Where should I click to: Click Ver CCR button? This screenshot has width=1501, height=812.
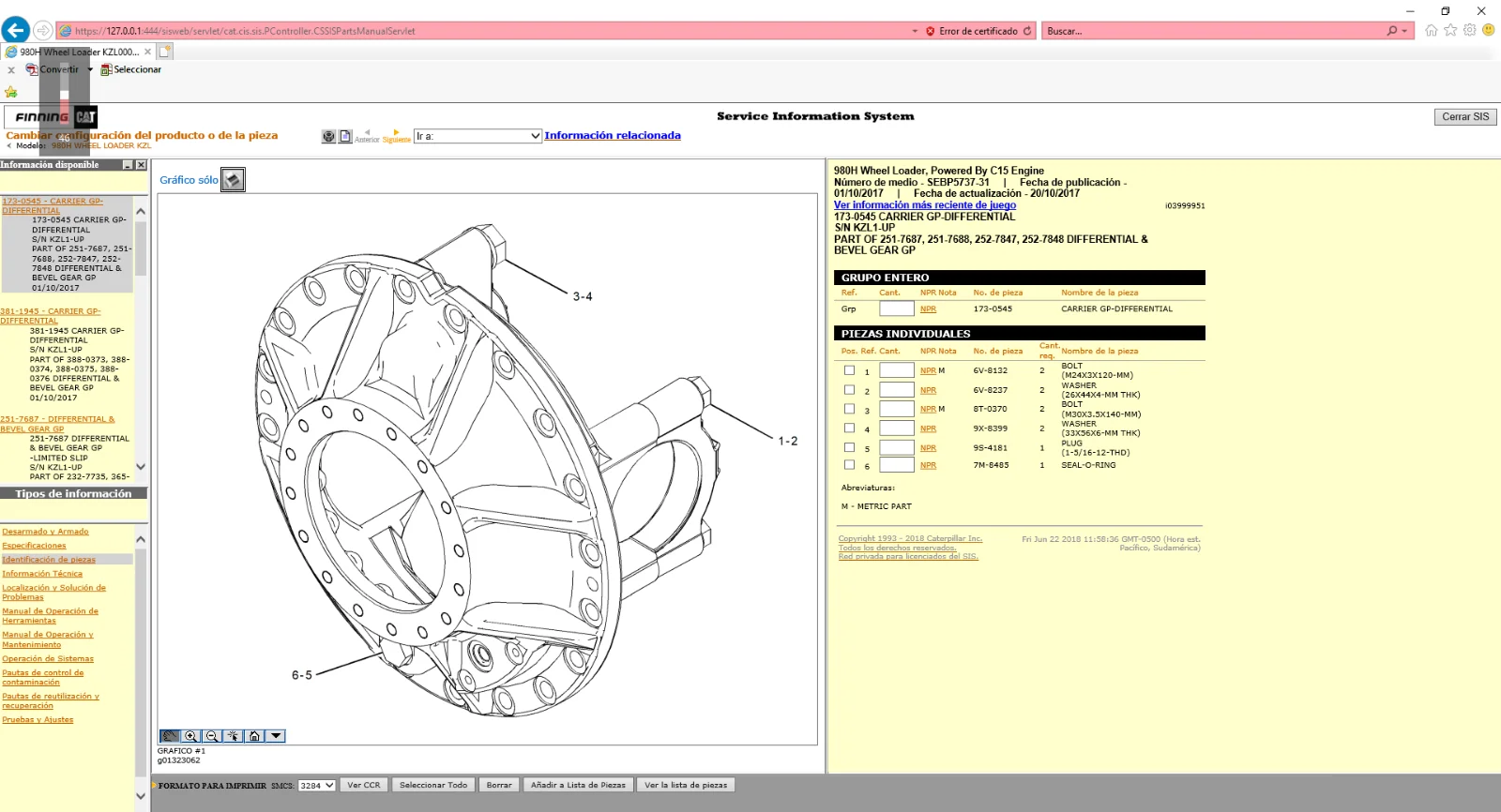pos(364,786)
